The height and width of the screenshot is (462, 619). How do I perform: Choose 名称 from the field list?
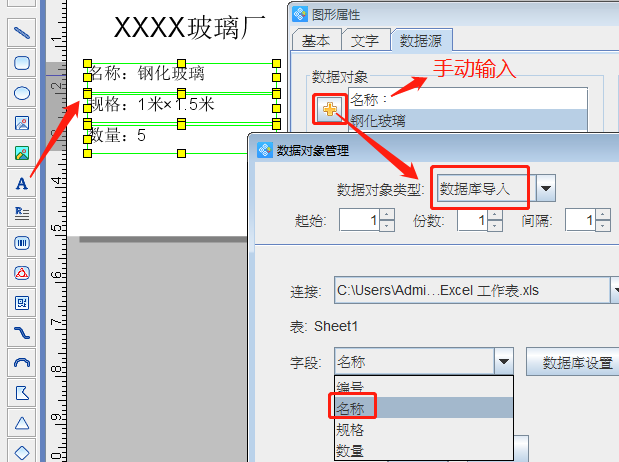pos(424,408)
